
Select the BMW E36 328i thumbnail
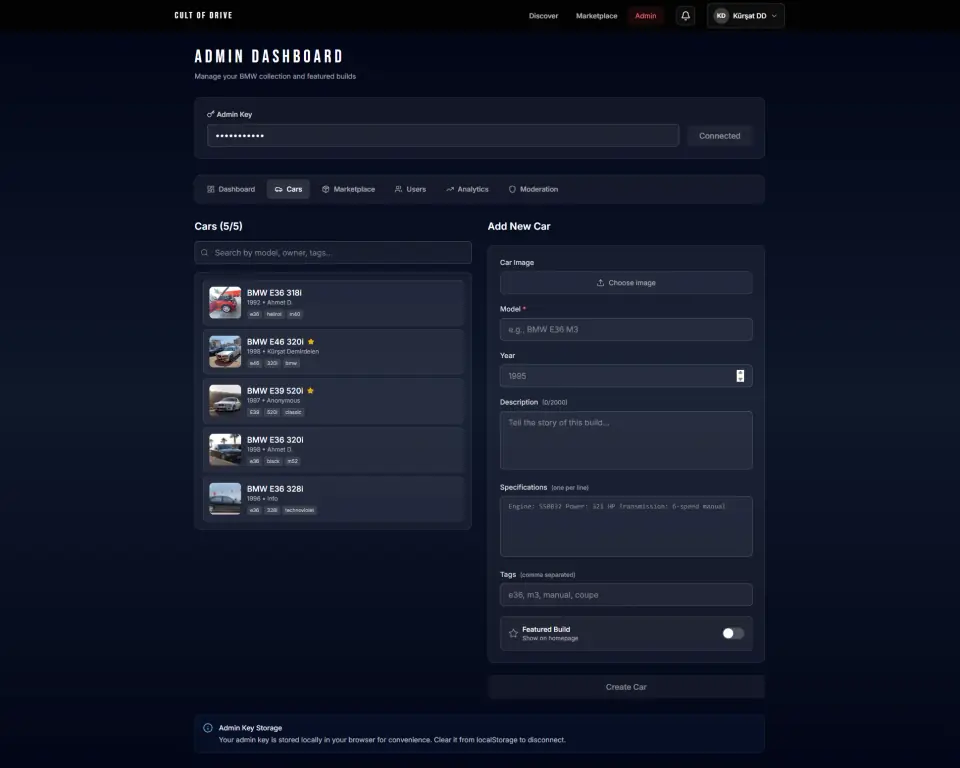225,499
